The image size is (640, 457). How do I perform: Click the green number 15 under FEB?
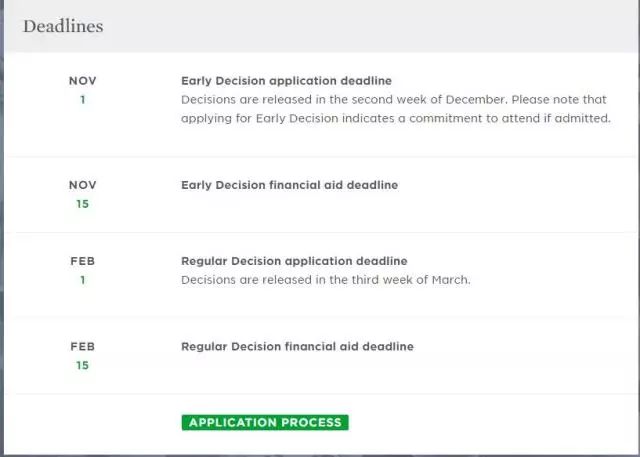click(x=82, y=365)
